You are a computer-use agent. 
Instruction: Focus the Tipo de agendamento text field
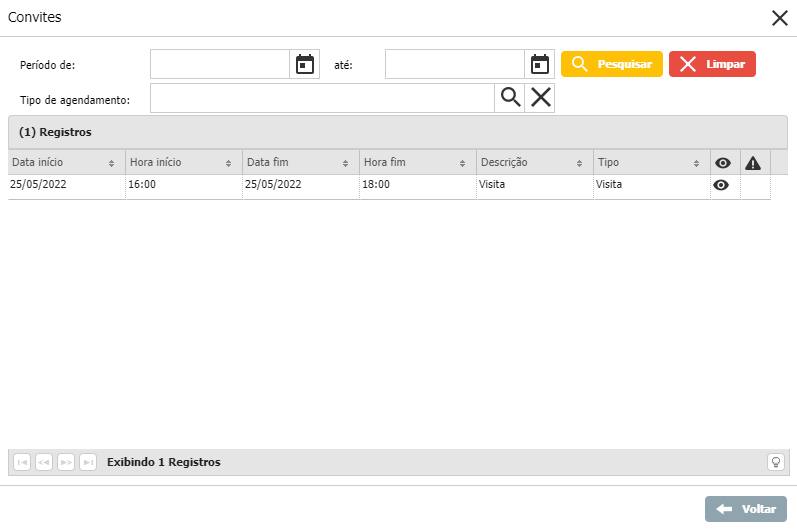(x=322, y=97)
